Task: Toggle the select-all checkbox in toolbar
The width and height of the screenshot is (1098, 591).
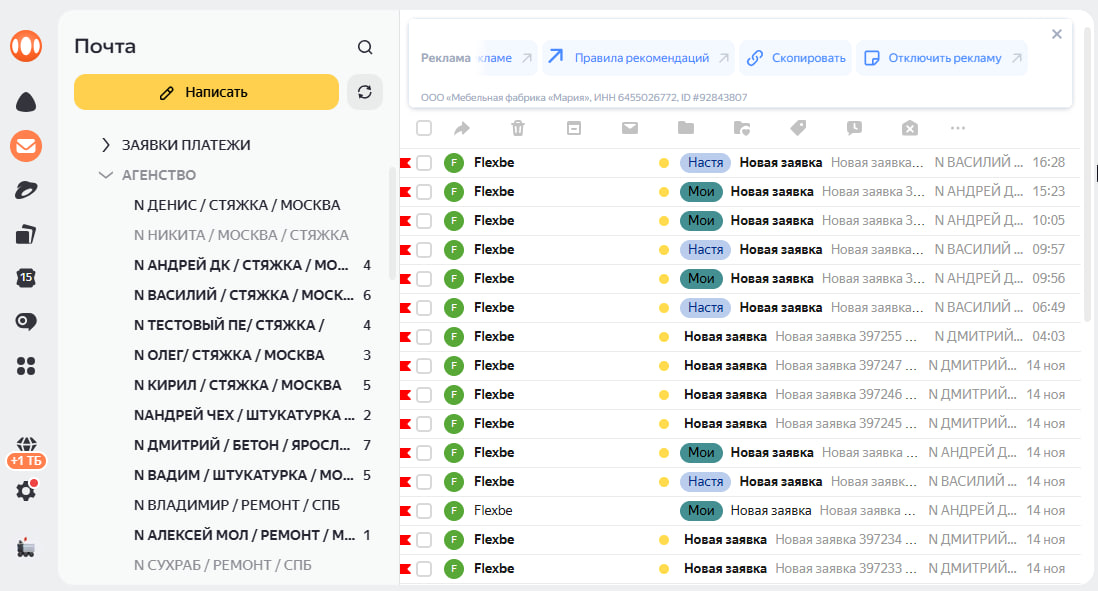Action: click(424, 128)
